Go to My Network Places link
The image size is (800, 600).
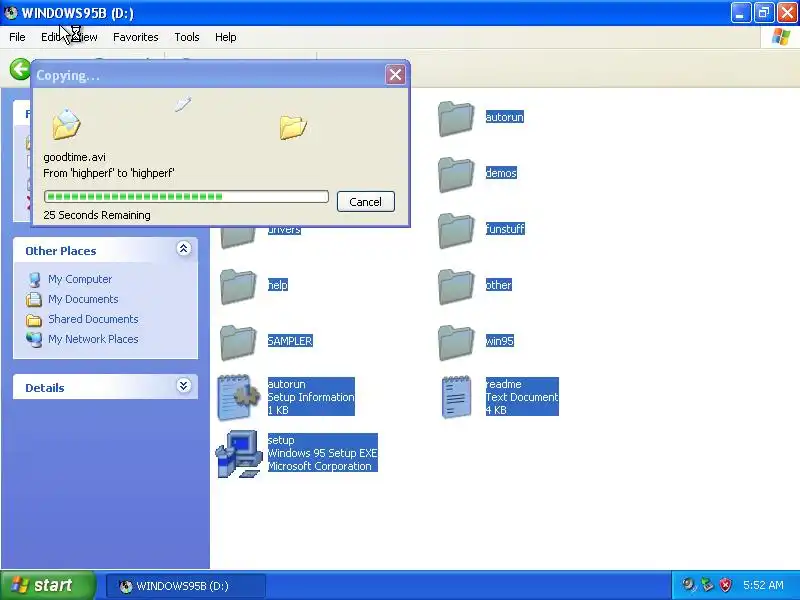point(93,339)
